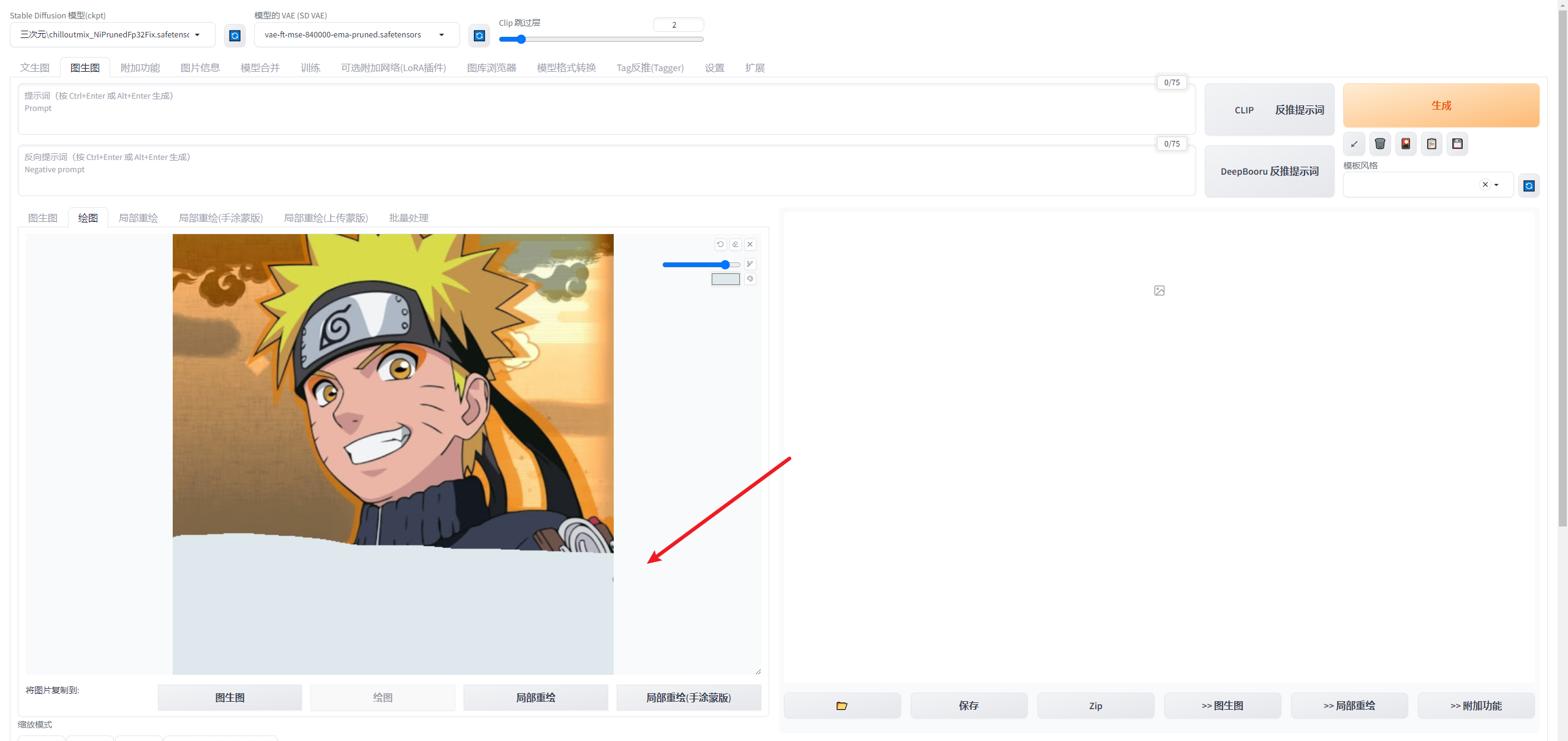Send output with >> 局部重绘 button

[x=1349, y=705]
